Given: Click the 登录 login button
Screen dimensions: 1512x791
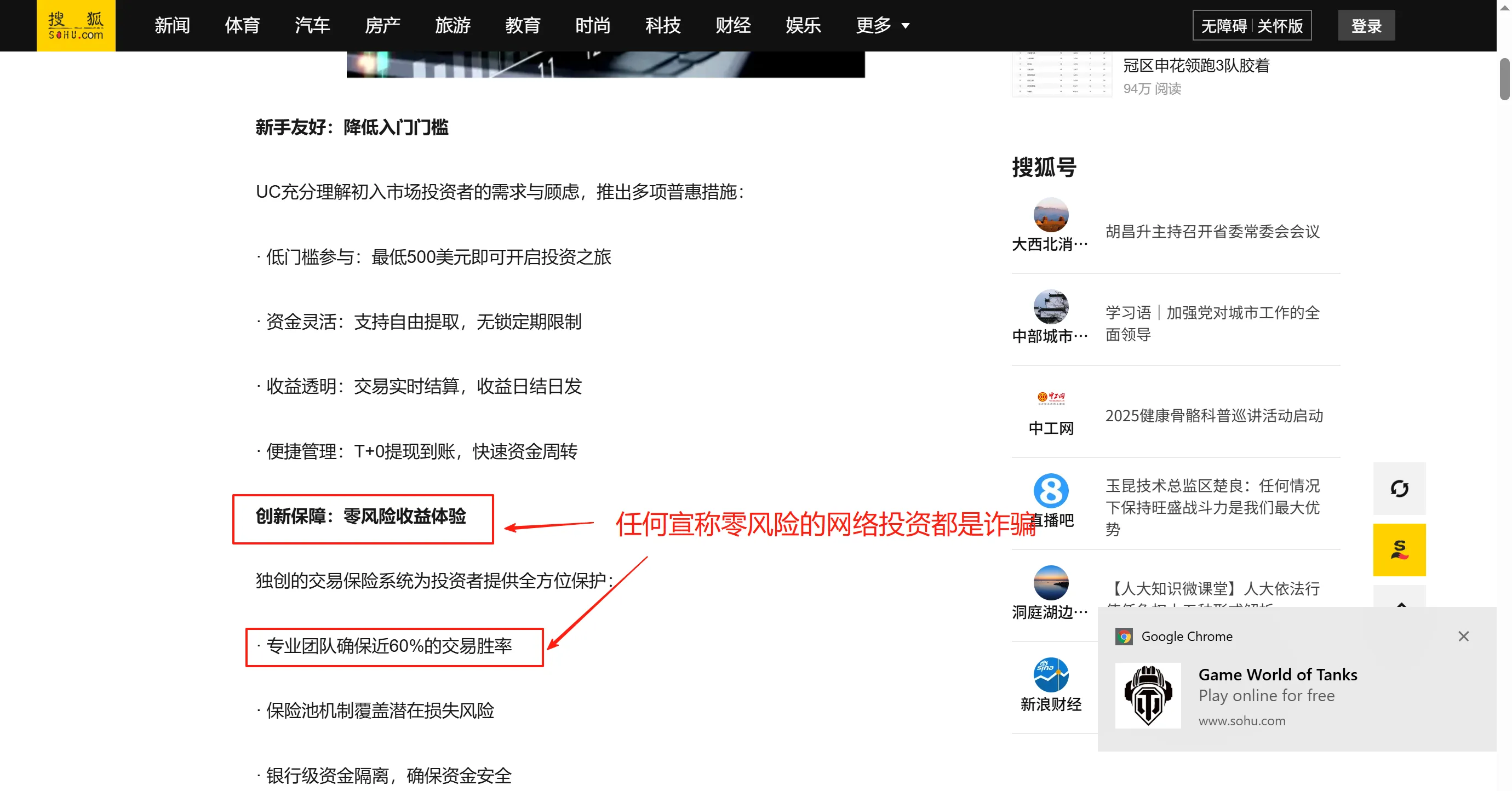Looking at the screenshot, I should (x=1366, y=26).
